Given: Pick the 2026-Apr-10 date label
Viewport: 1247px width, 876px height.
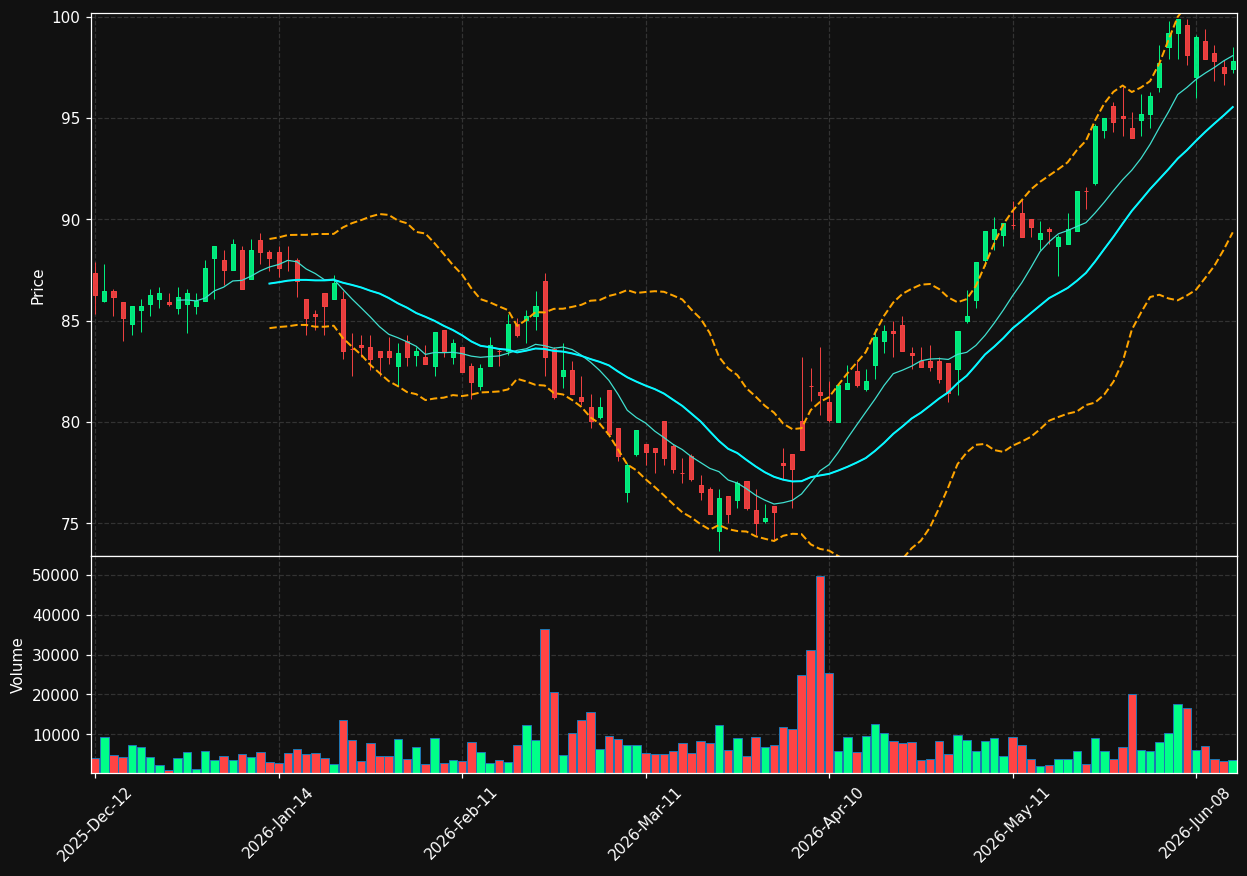Looking at the screenshot, I should coord(828,824).
